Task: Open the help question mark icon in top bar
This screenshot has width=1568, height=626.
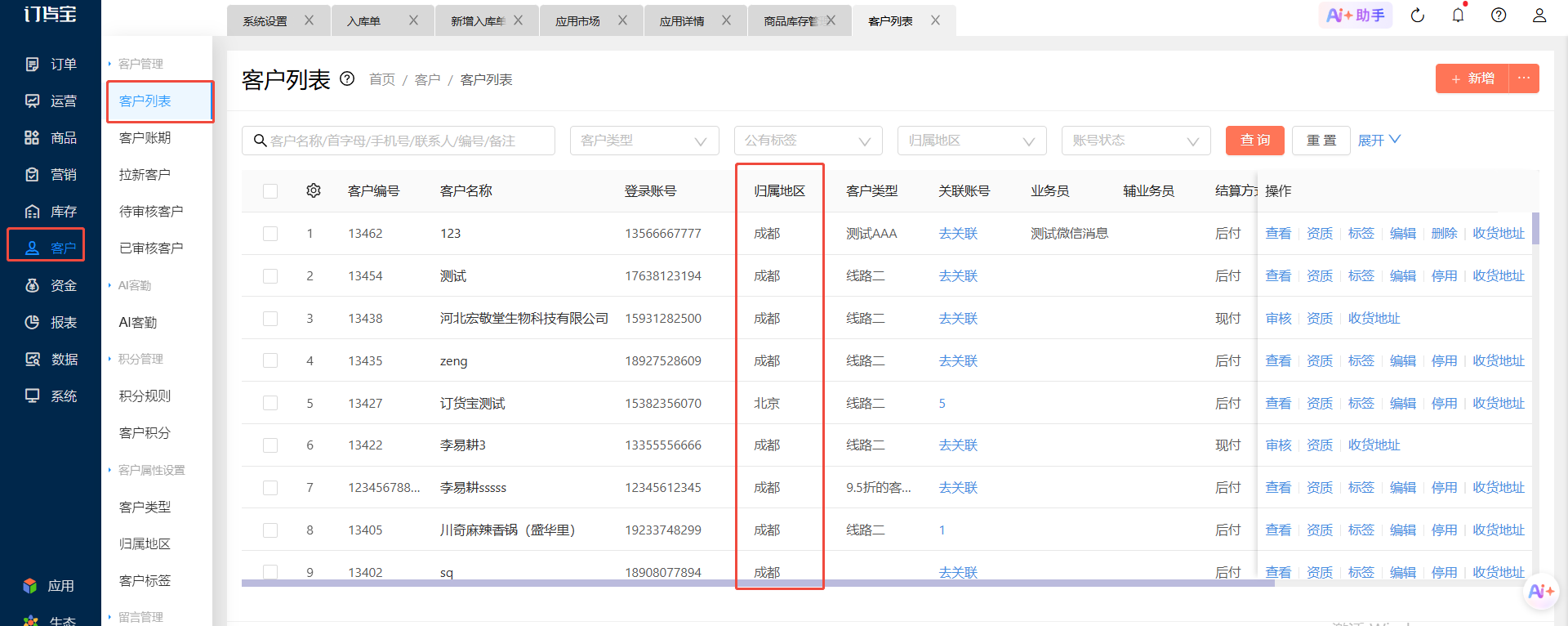Action: click(x=1499, y=15)
